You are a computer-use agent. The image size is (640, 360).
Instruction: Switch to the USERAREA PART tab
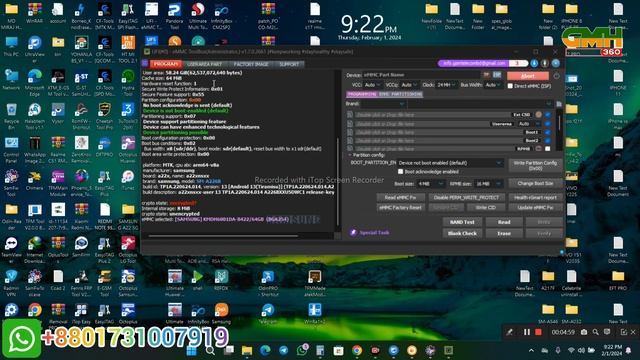[204, 64]
